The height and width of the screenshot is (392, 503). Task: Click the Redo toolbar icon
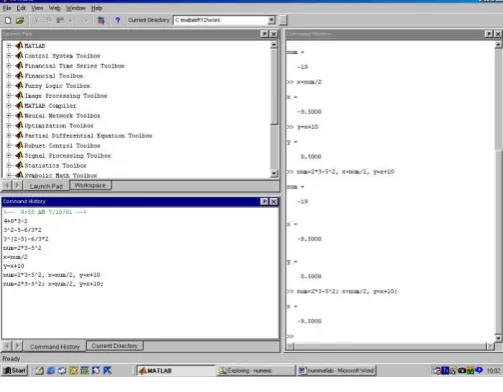point(85,20)
